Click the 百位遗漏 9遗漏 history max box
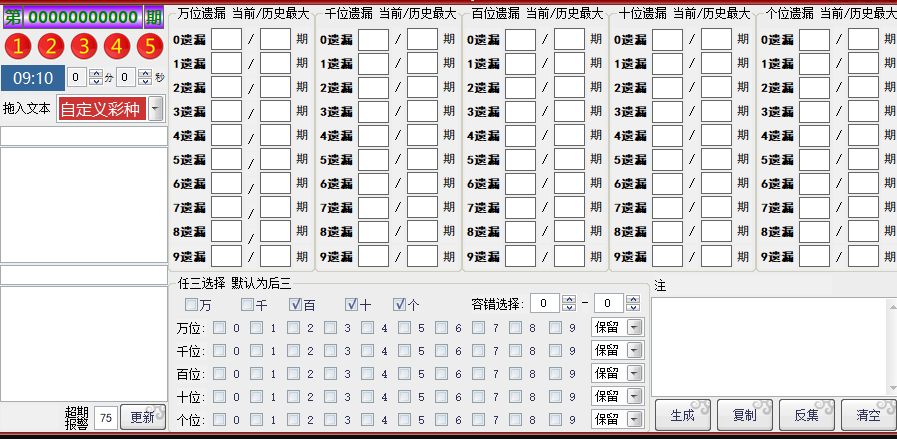The width and height of the screenshot is (897, 439). [569, 256]
